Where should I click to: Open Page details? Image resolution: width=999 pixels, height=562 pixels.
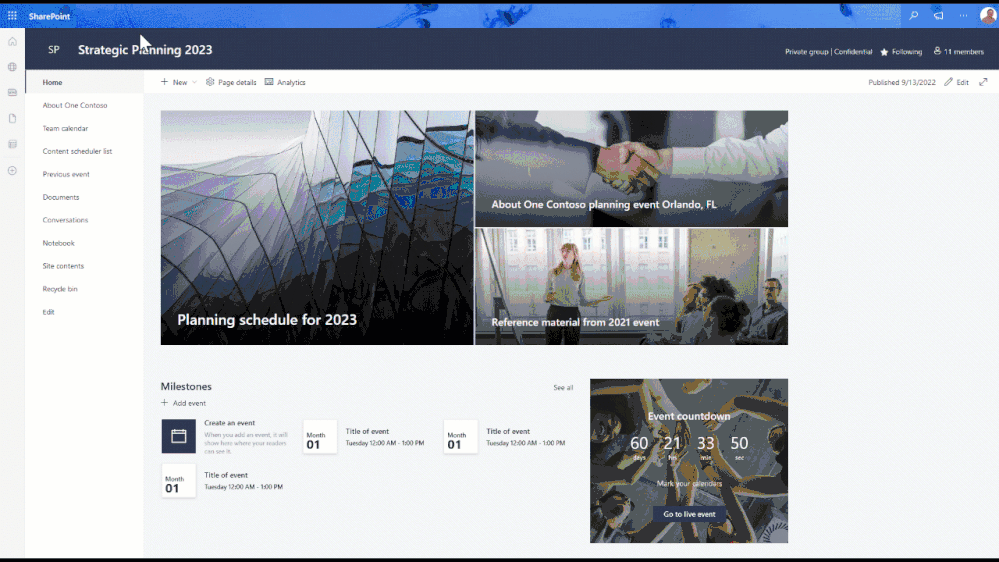[x=231, y=82]
